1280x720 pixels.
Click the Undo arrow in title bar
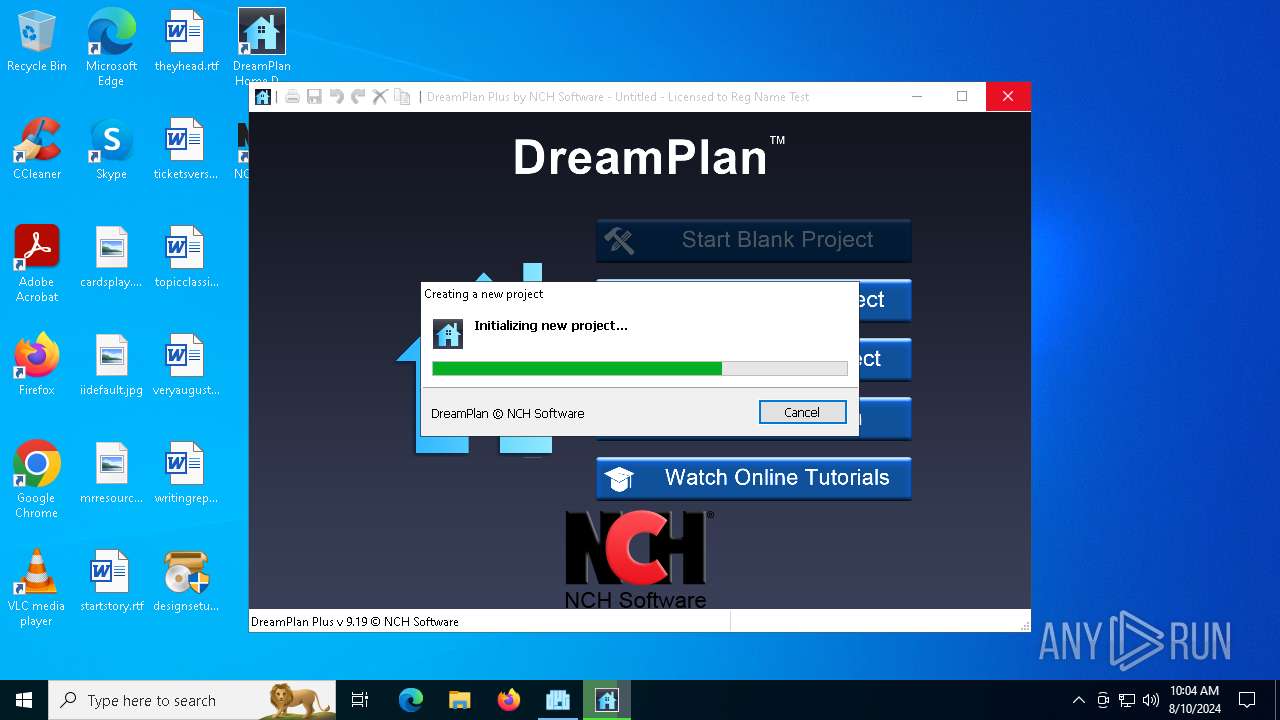click(336, 97)
